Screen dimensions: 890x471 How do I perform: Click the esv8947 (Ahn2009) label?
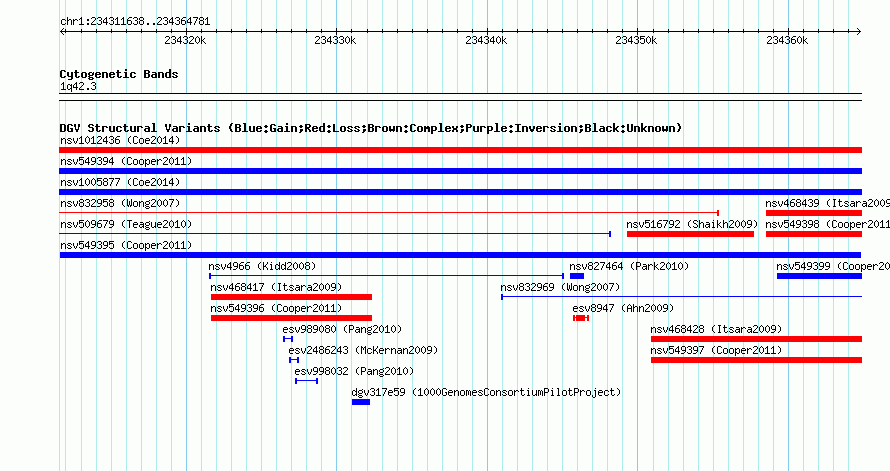coord(623,308)
